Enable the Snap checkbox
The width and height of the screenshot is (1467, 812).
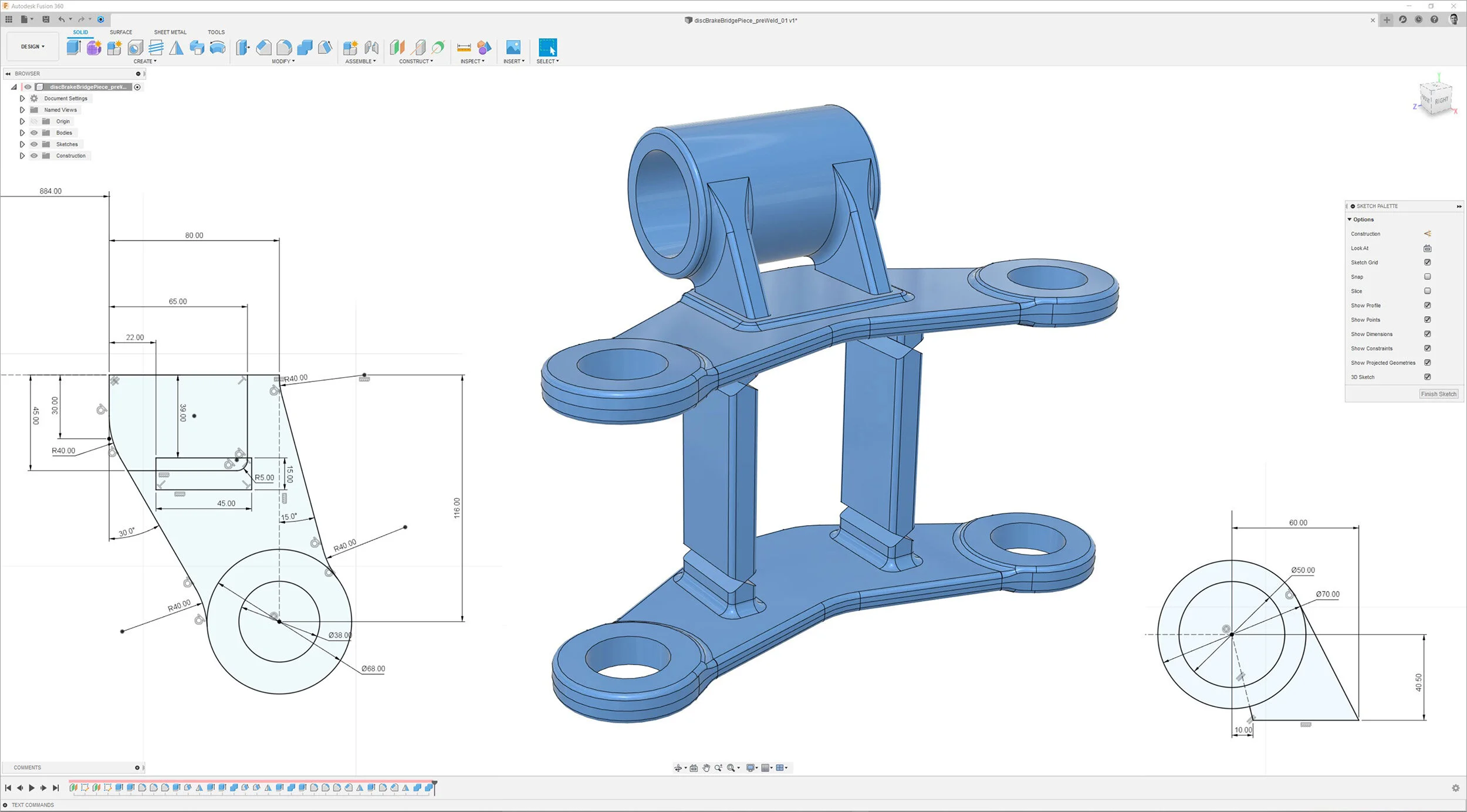click(x=1428, y=276)
